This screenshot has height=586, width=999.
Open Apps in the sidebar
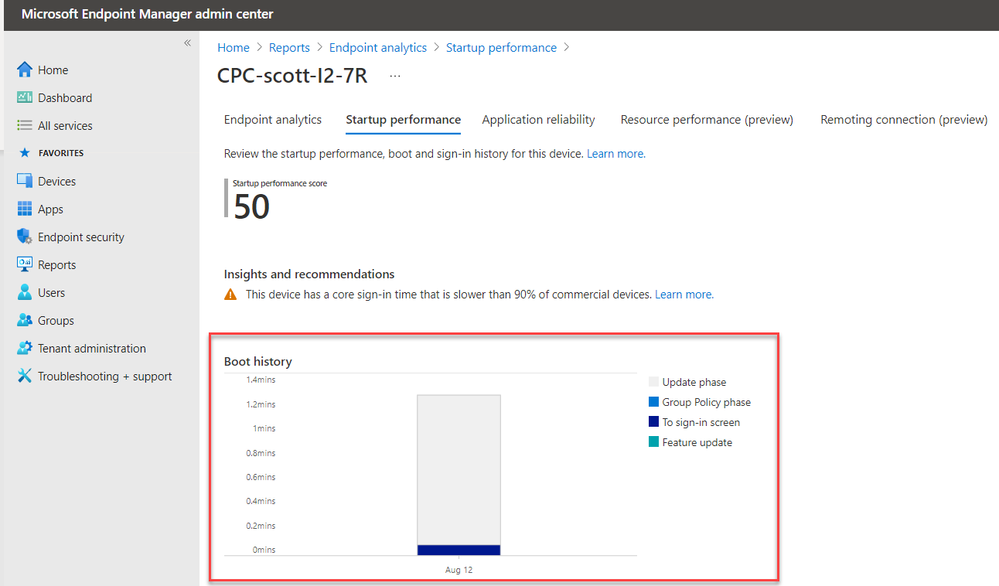tap(50, 210)
